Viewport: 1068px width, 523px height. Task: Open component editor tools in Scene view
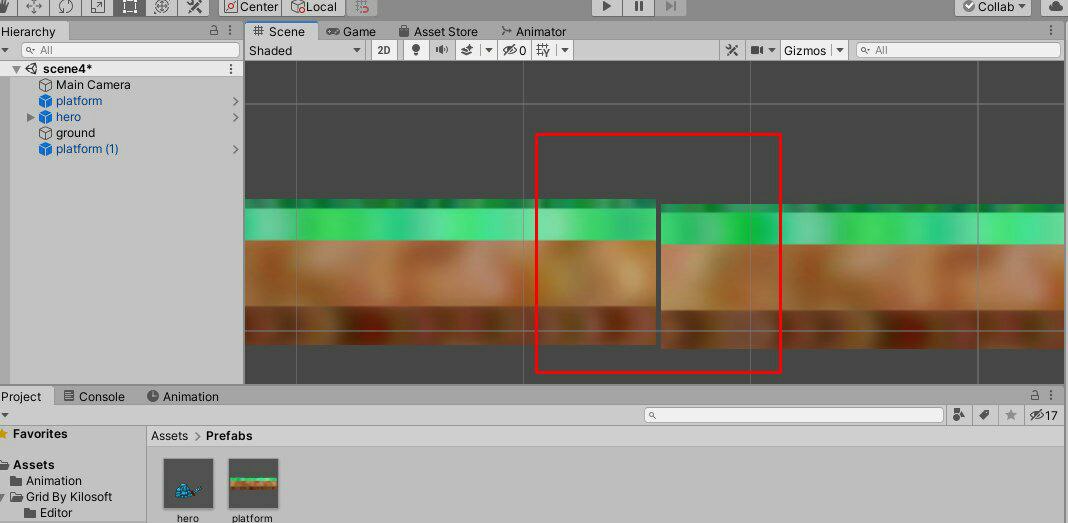coord(732,50)
